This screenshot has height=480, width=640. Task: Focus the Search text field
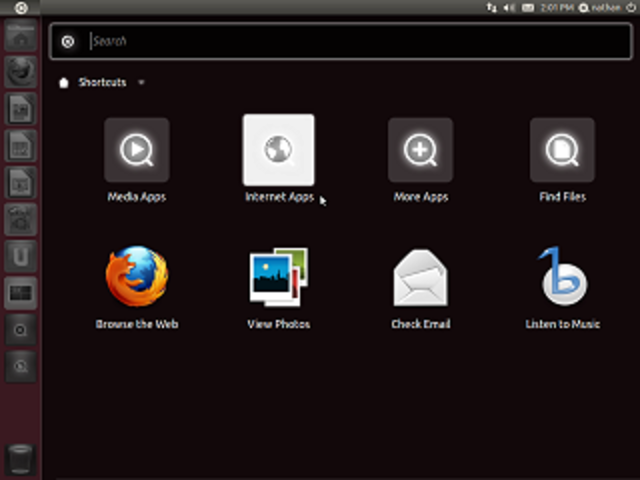click(341, 41)
